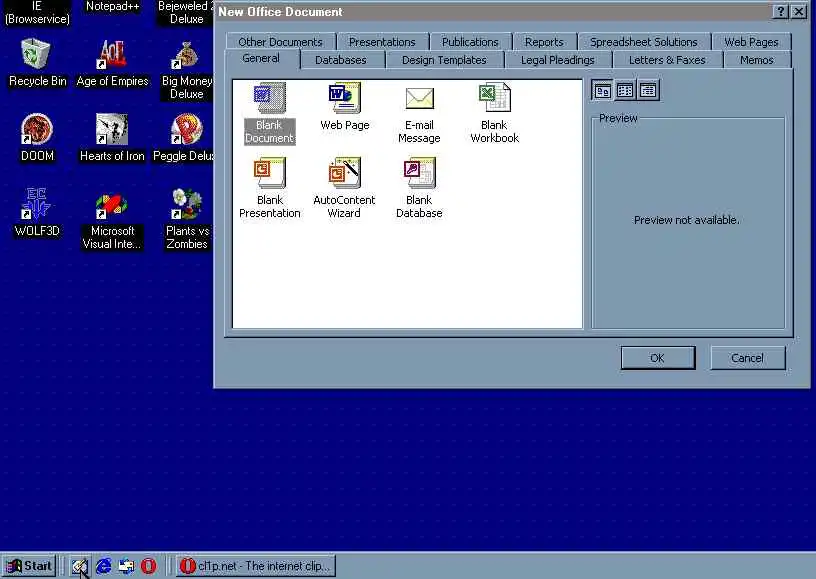Select the WOLF3D desktop shortcut
Screen dimensions: 816x579
coord(37,213)
